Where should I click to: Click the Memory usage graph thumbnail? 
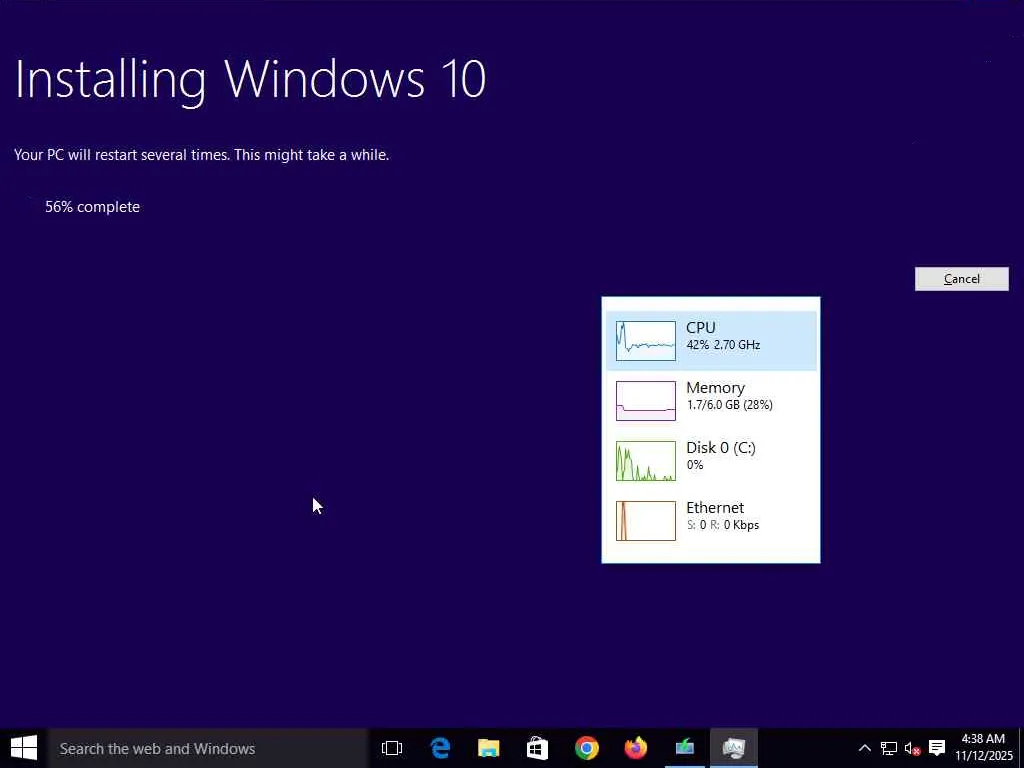coord(645,400)
